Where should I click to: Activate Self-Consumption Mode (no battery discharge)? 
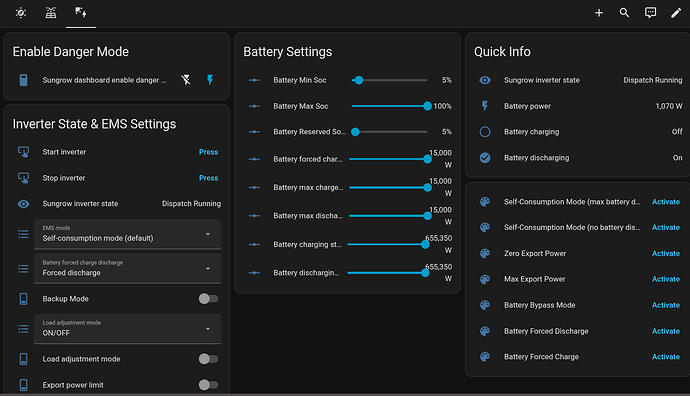pyautogui.click(x=666, y=227)
